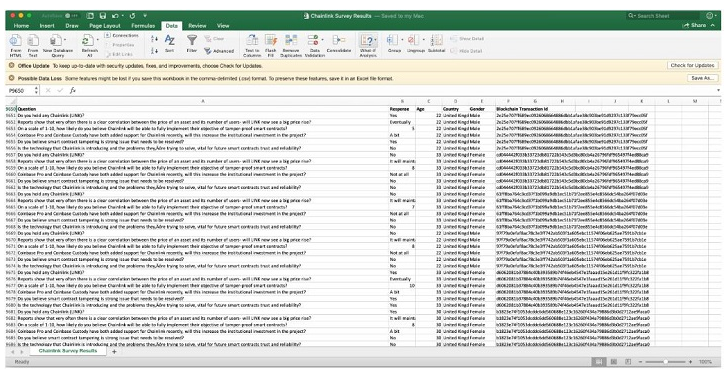Click the Check for Updates button
Image resolution: width=727 pixels, height=369 pixels.
coord(693,66)
